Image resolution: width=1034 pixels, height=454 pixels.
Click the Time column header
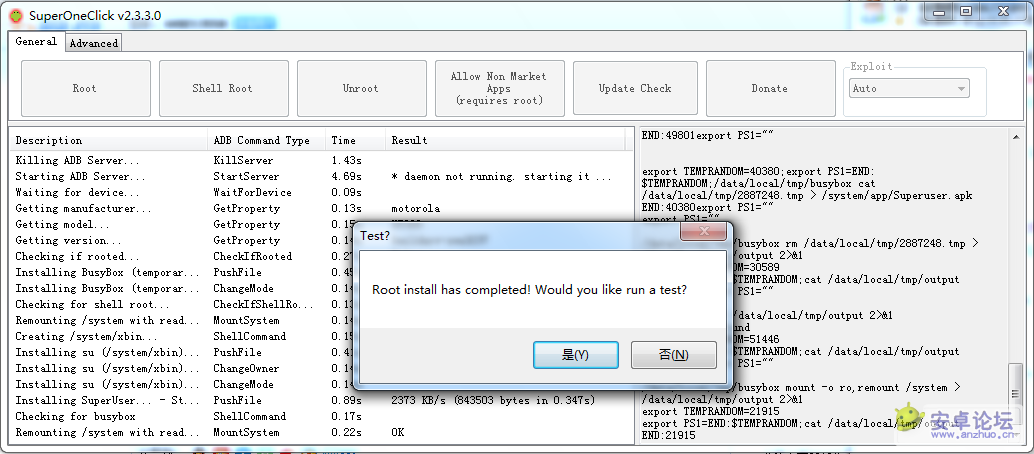coord(343,141)
